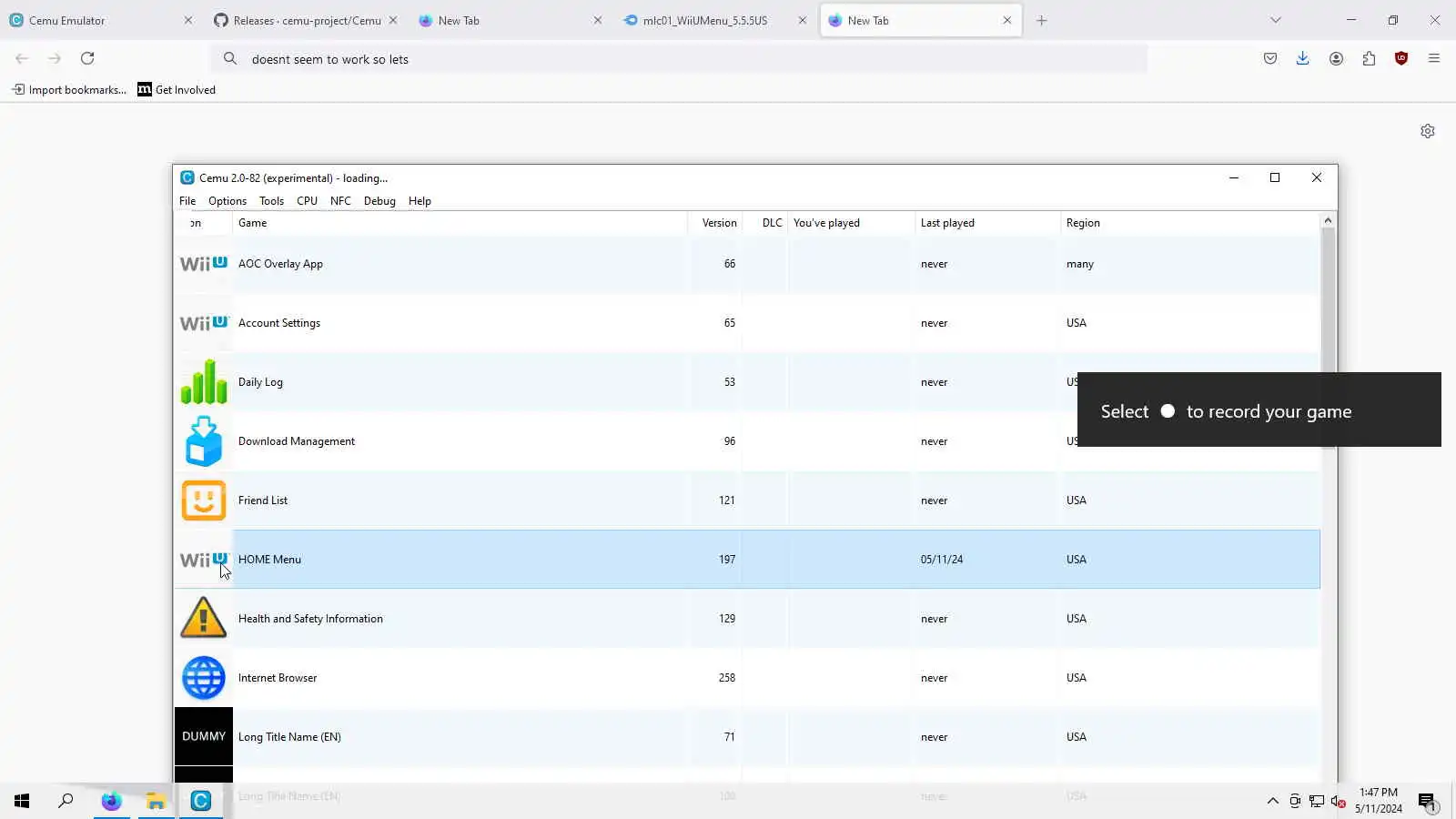Image resolution: width=1456 pixels, height=819 pixels.
Task: Open Firefox account menu
Action: click(1336, 58)
